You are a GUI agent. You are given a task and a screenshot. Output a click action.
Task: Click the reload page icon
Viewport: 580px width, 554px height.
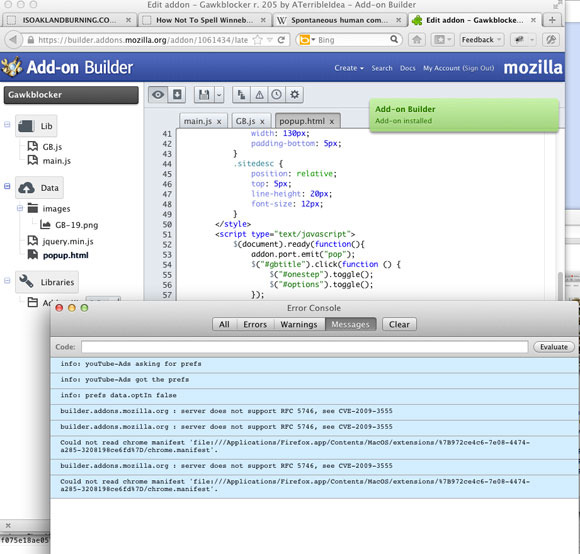pyautogui.click(x=281, y=40)
